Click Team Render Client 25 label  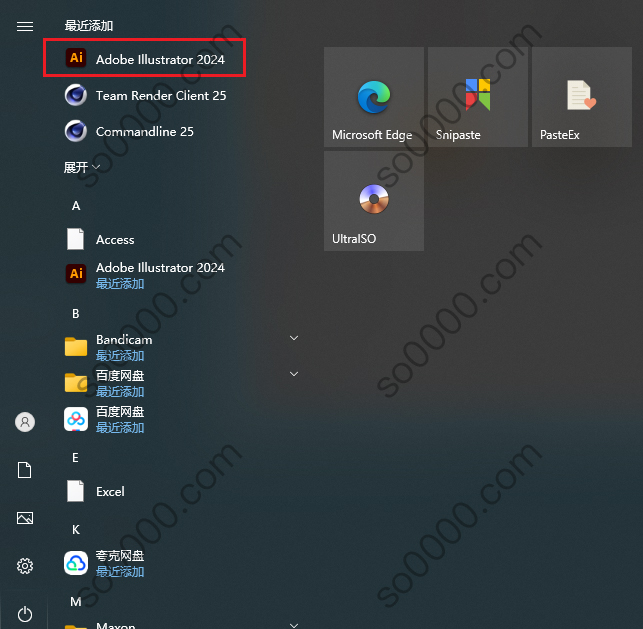point(161,96)
